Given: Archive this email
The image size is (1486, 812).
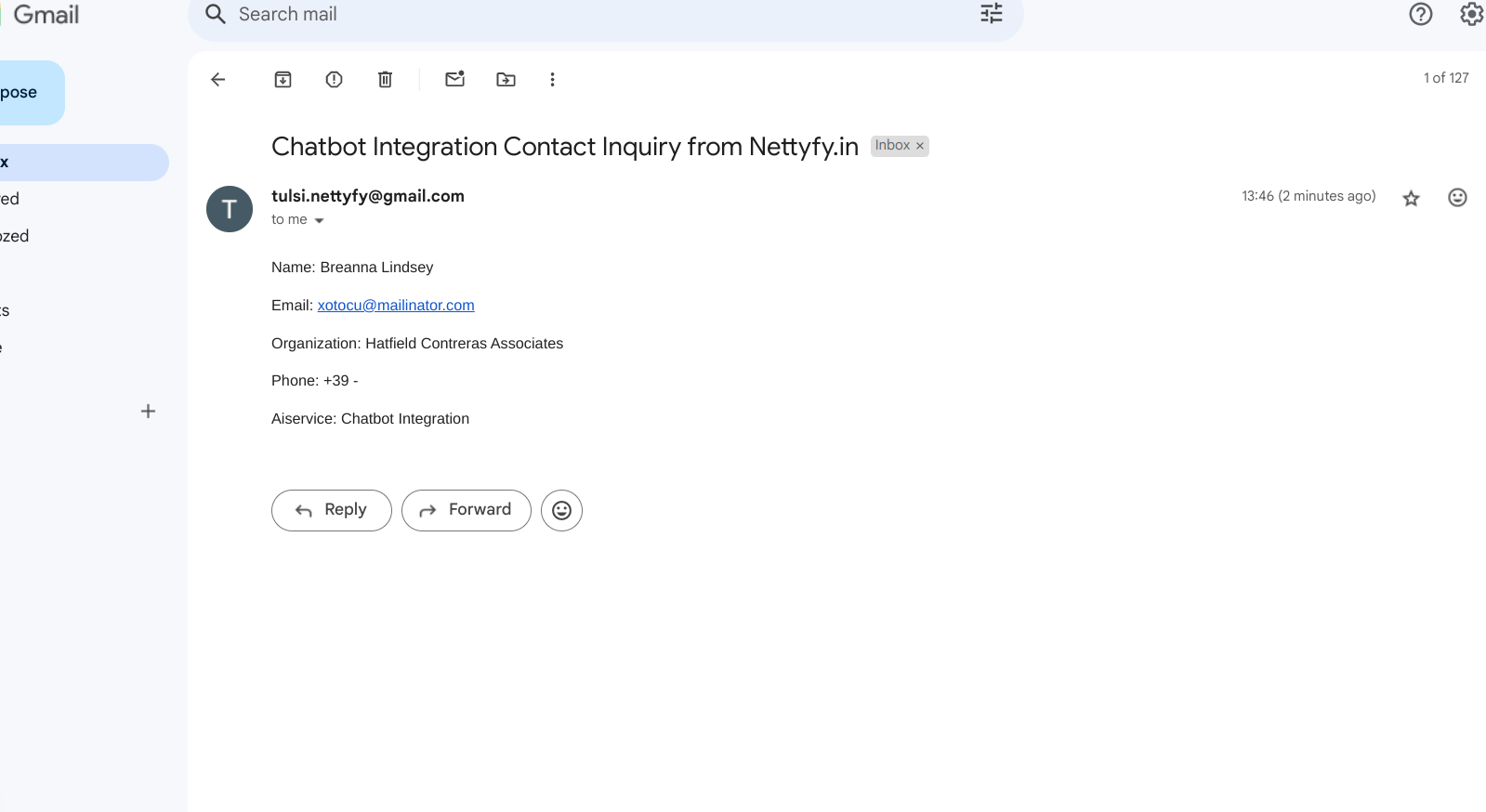Looking at the screenshot, I should [x=283, y=80].
